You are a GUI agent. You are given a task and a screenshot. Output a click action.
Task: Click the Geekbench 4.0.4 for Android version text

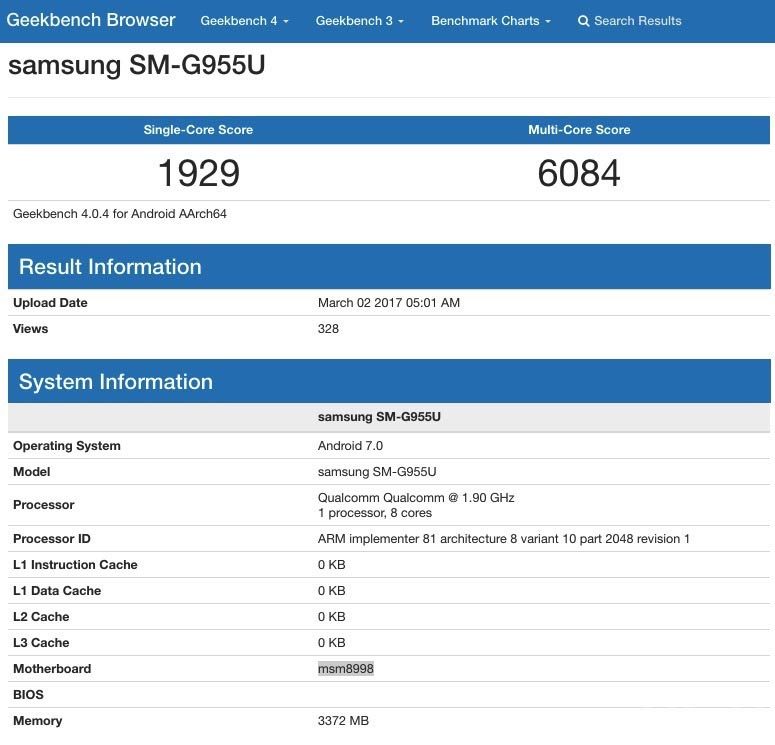tap(120, 214)
